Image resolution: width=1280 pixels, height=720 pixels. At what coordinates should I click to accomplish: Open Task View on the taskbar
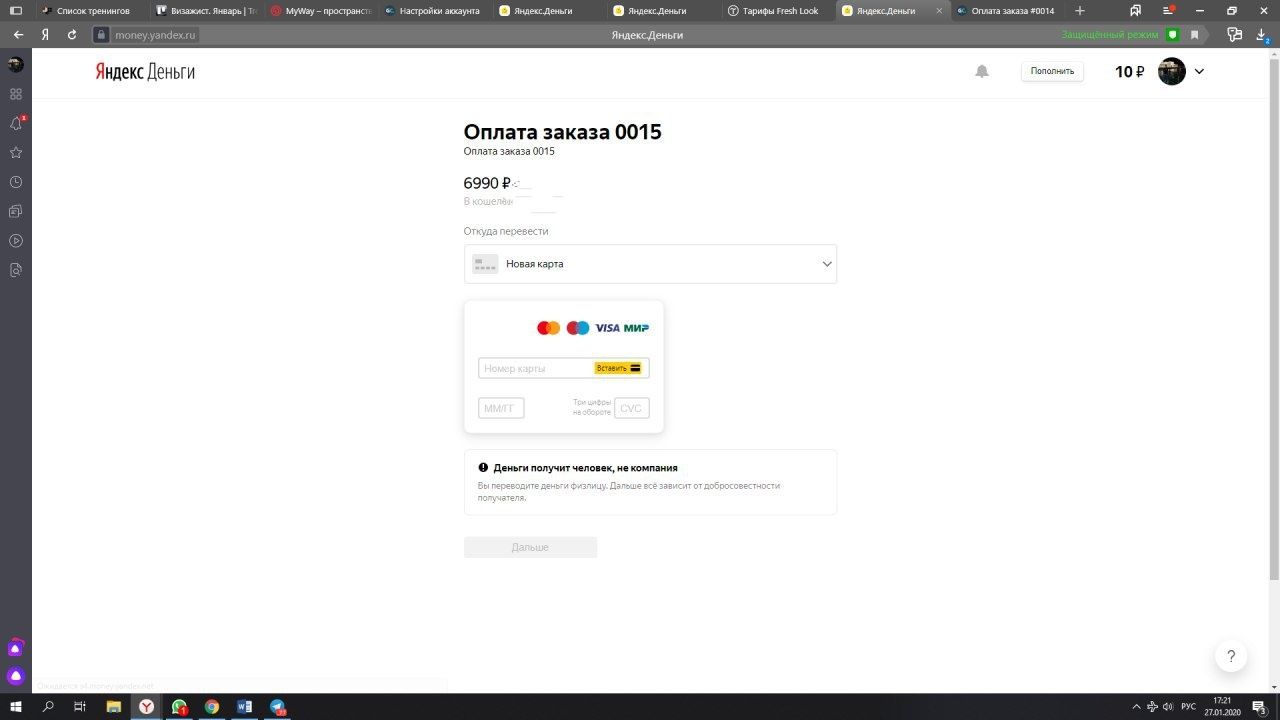click(x=80, y=706)
